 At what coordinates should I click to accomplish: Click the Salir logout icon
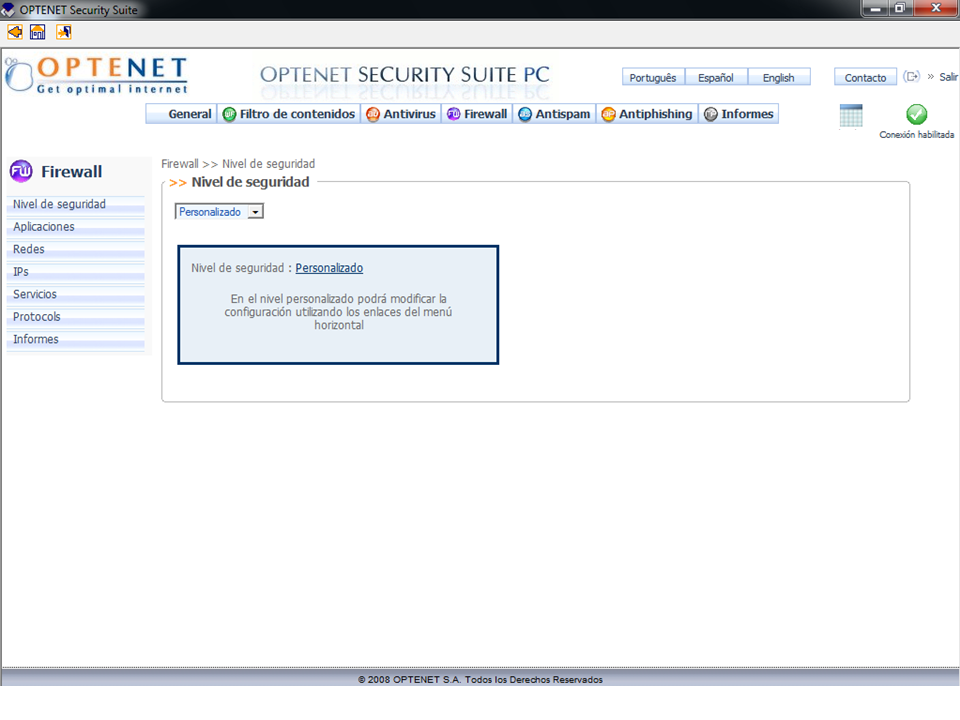(911, 77)
